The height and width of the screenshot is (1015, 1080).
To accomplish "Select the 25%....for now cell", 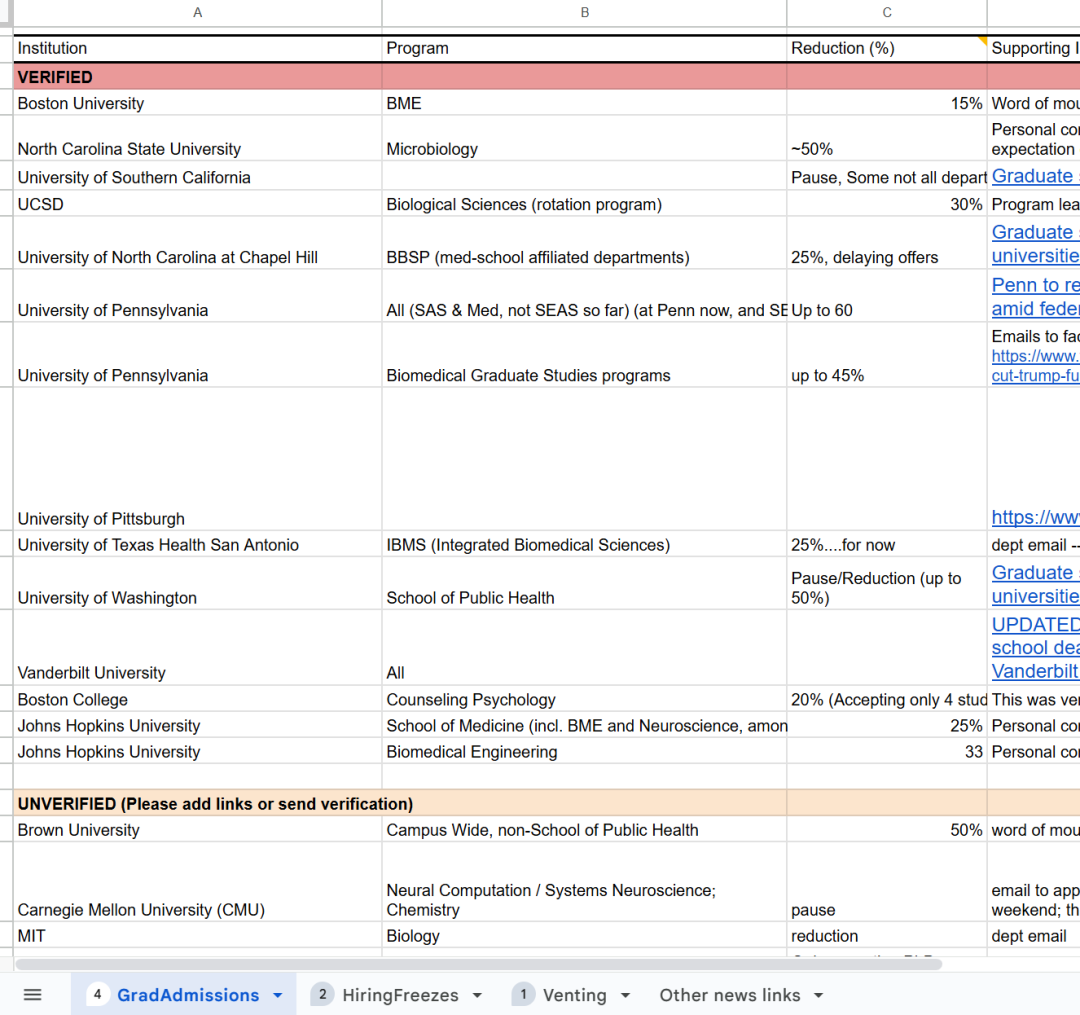I will coord(886,544).
